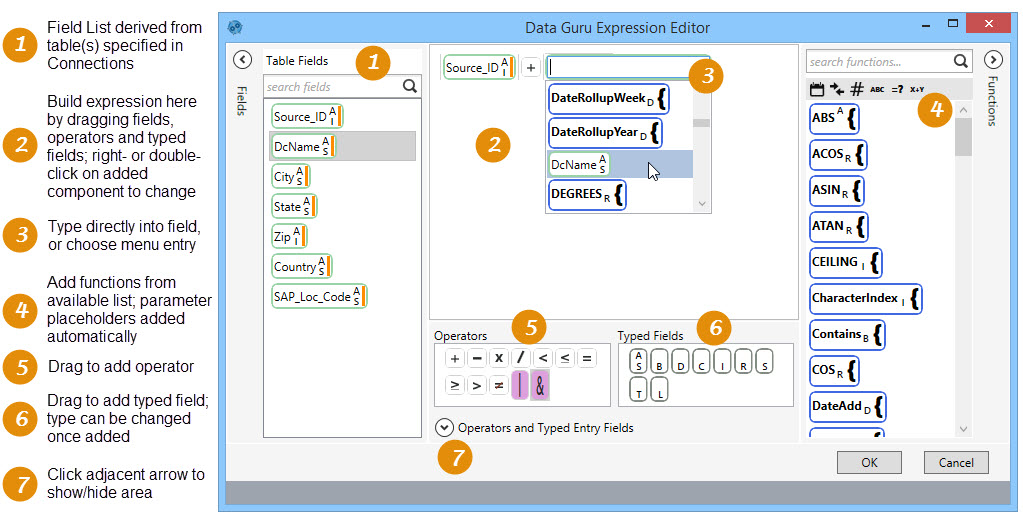Select the T typed field
1023x521 pixels.
click(x=639, y=389)
